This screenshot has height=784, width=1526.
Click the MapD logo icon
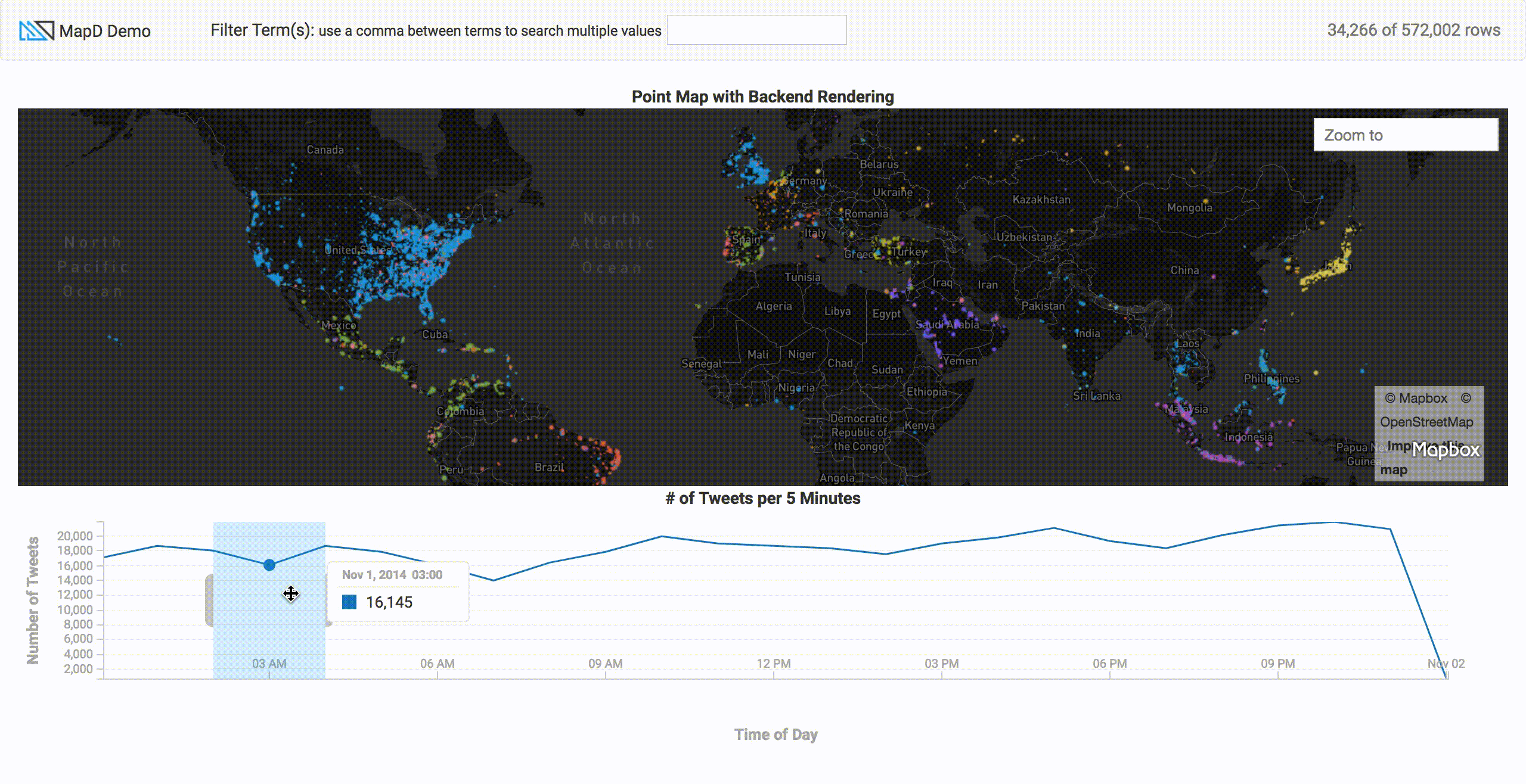pos(36,30)
